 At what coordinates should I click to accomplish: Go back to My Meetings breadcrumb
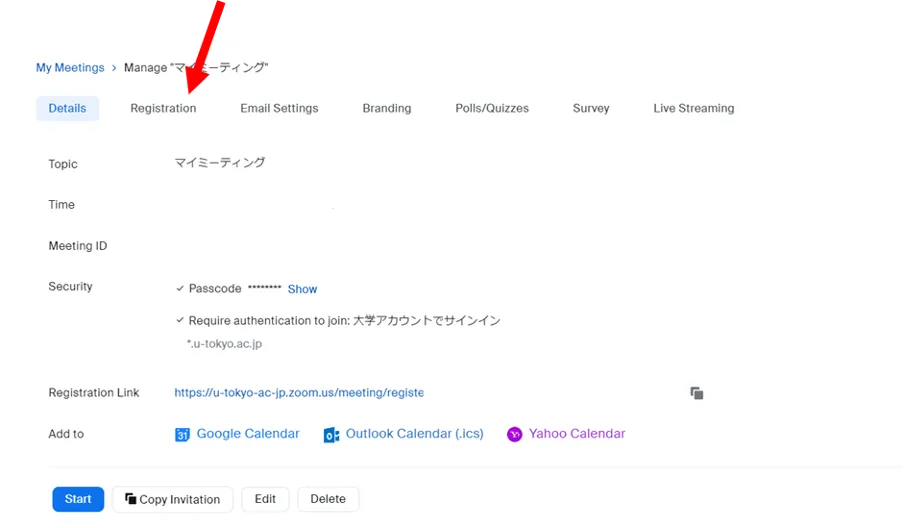tap(70, 68)
